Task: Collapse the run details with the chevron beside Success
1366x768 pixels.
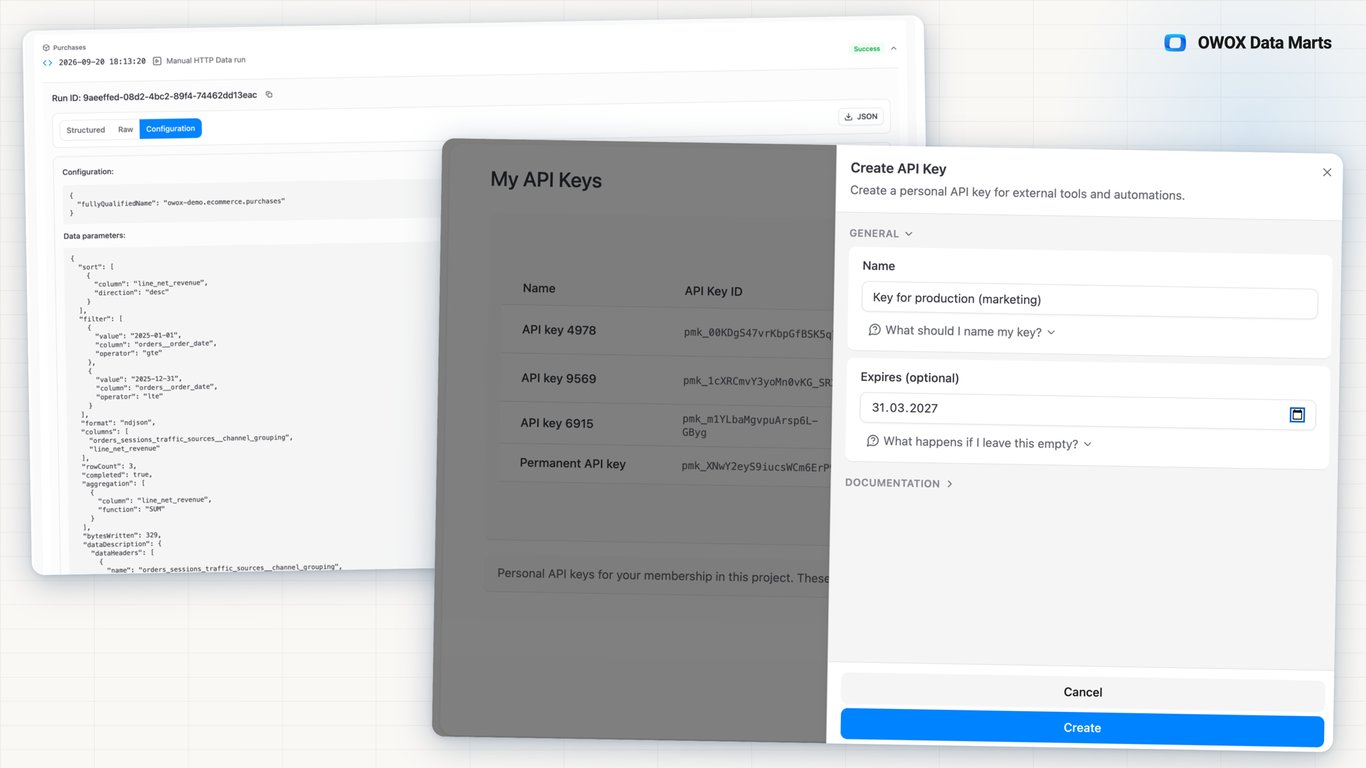Action: [893, 48]
